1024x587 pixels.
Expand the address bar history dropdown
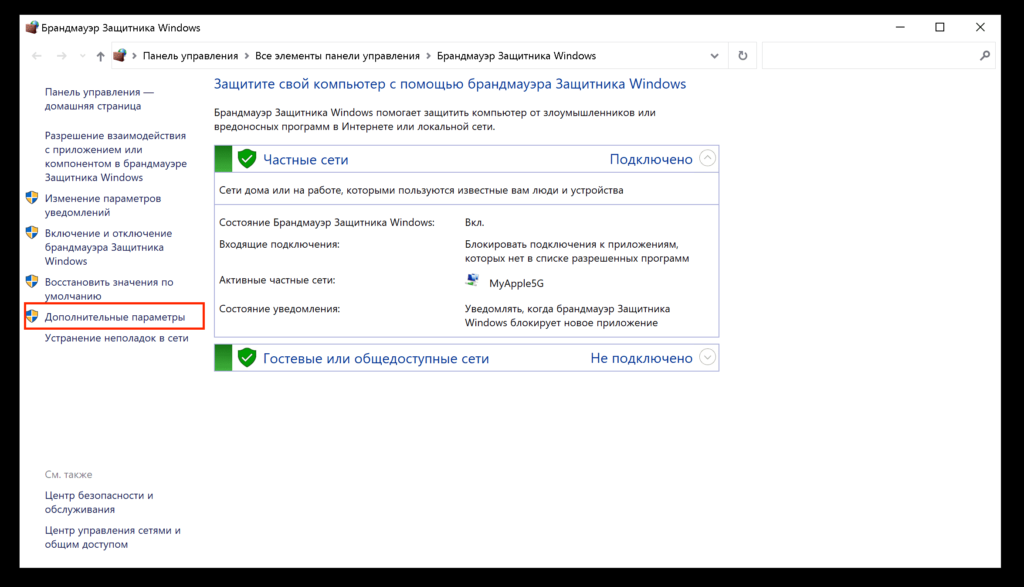pos(714,56)
